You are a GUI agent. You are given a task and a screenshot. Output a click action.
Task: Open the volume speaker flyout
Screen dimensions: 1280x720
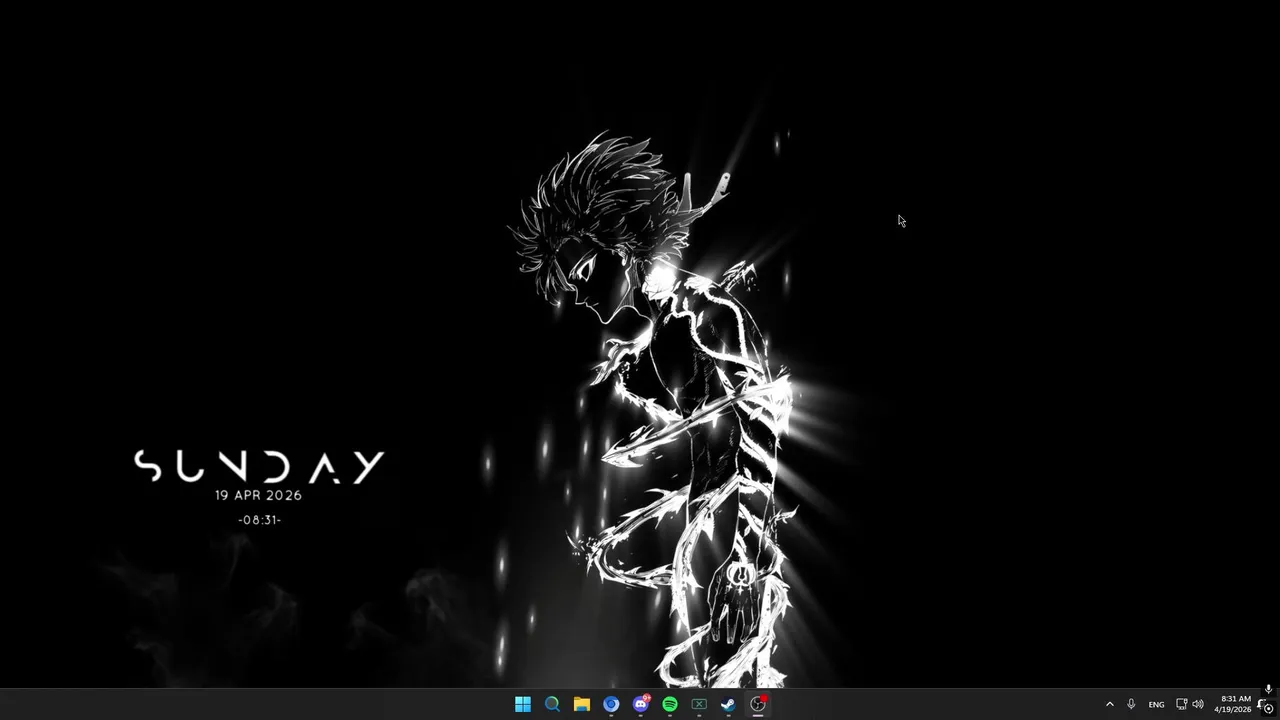tap(1198, 704)
